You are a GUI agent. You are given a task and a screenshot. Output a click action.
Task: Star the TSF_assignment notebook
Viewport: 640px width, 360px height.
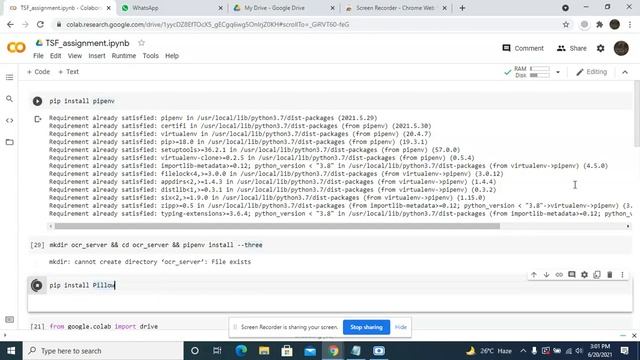[141, 43]
